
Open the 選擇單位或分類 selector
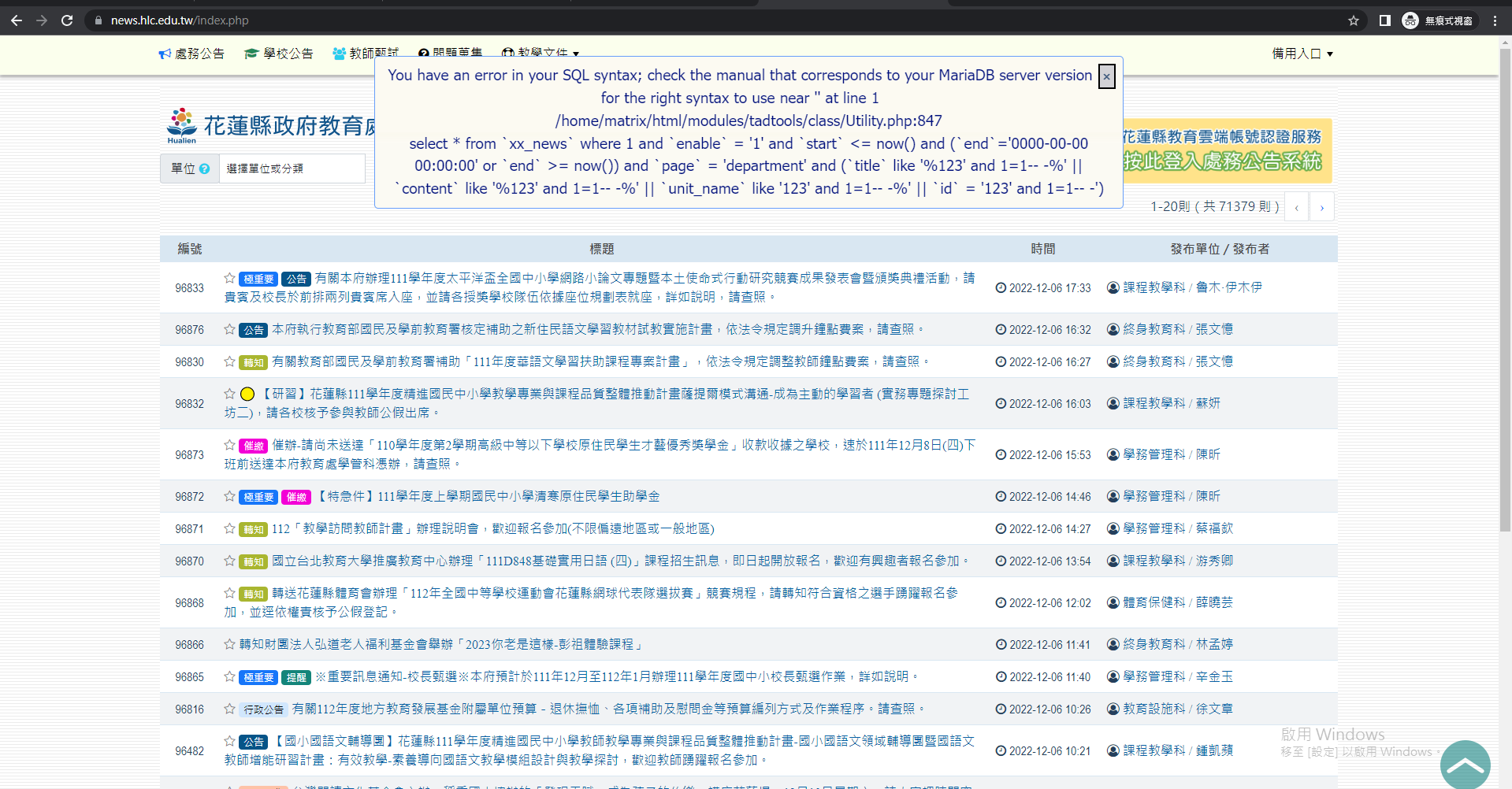pyautogui.click(x=292, y=169)
